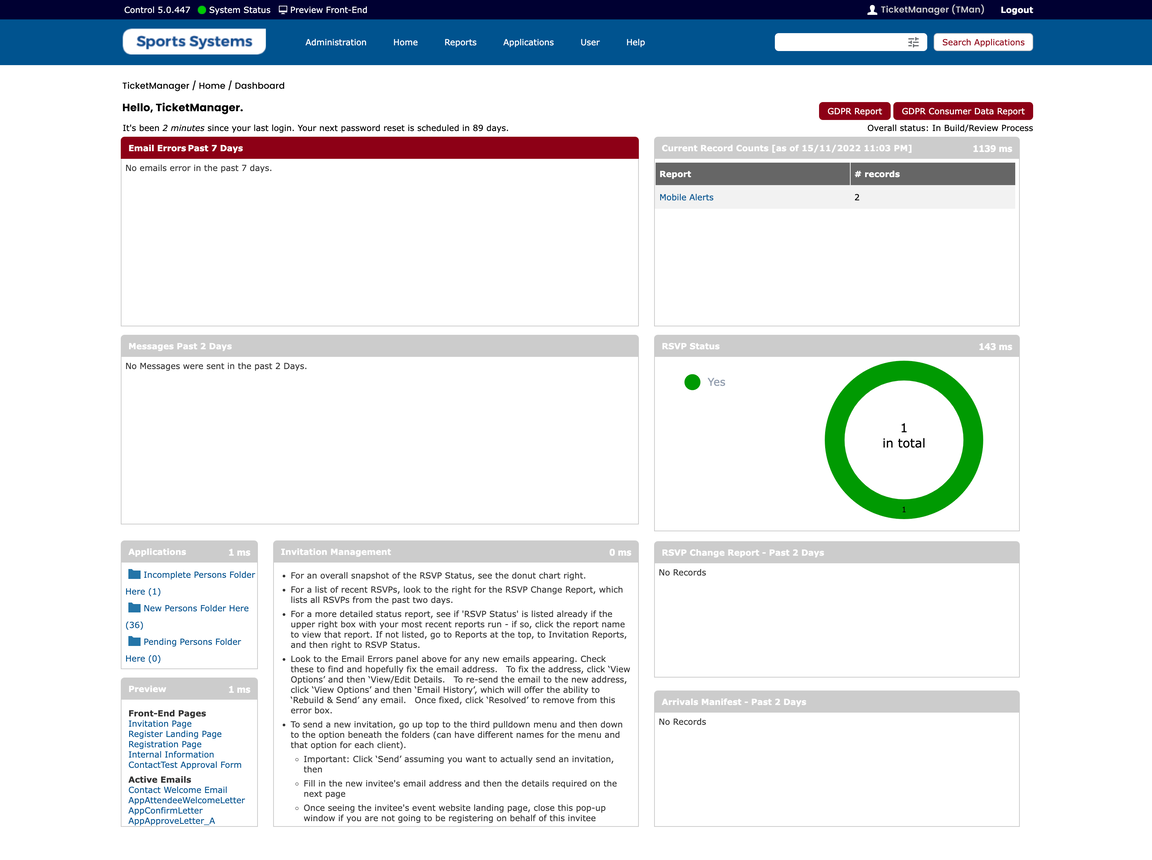Select the green RSVP donut segment
This screenshot has width=1152, height=860.
point(903,369)
